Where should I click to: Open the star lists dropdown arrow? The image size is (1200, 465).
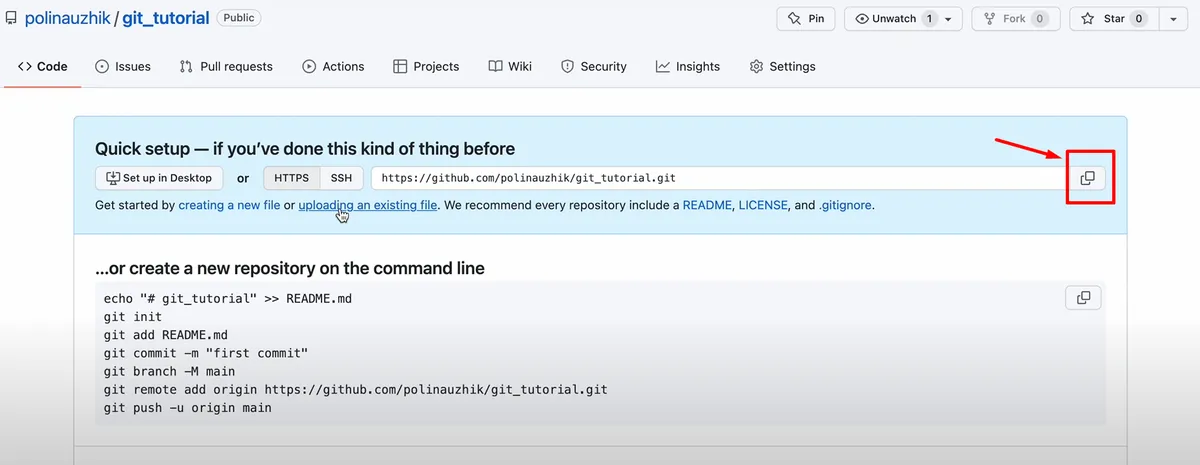[x=1173, y=18]
